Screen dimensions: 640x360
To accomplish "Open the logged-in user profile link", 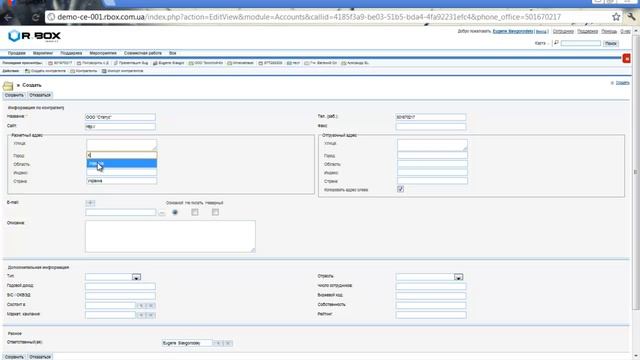I will [513, 31].
